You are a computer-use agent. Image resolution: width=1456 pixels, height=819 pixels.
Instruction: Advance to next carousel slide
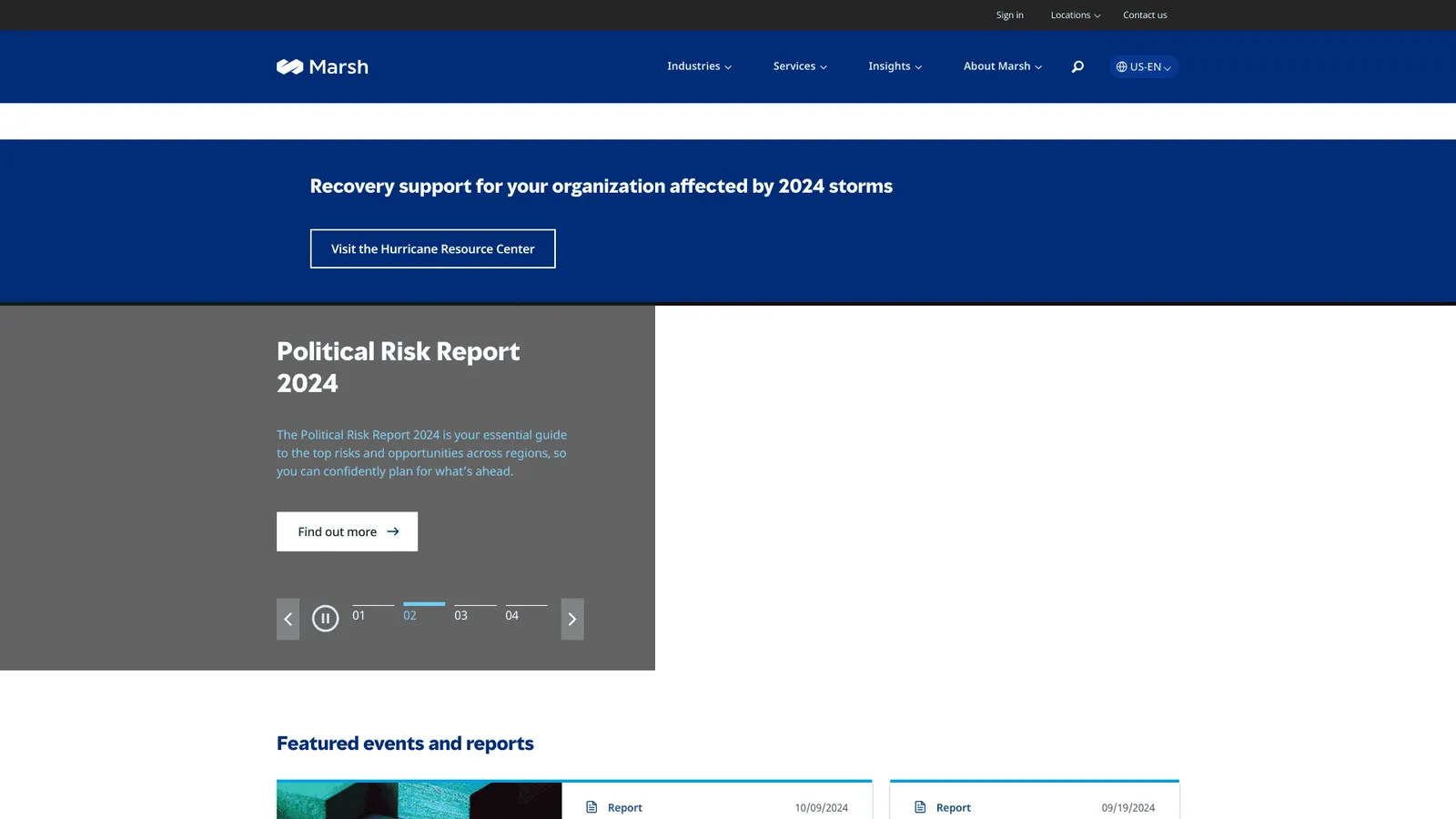[572, 619]
